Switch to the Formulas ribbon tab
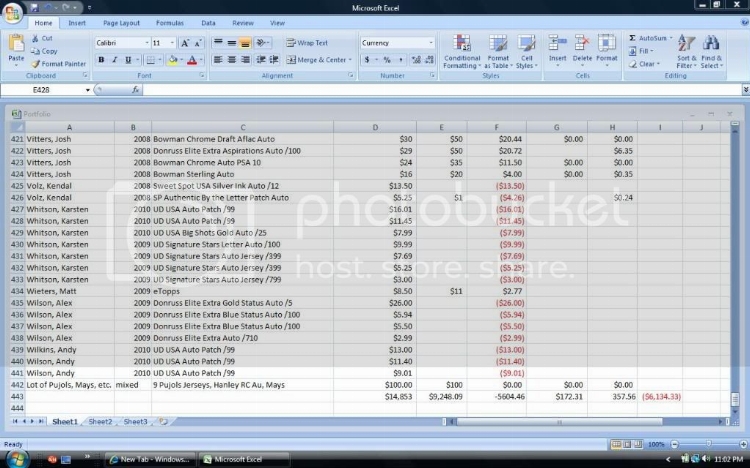Viewport: 750px width, 468px height. click(169, 23)
